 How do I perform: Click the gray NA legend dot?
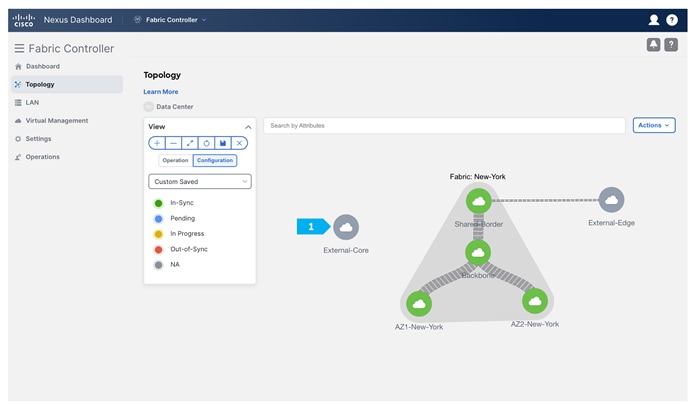tap(158, 265)
